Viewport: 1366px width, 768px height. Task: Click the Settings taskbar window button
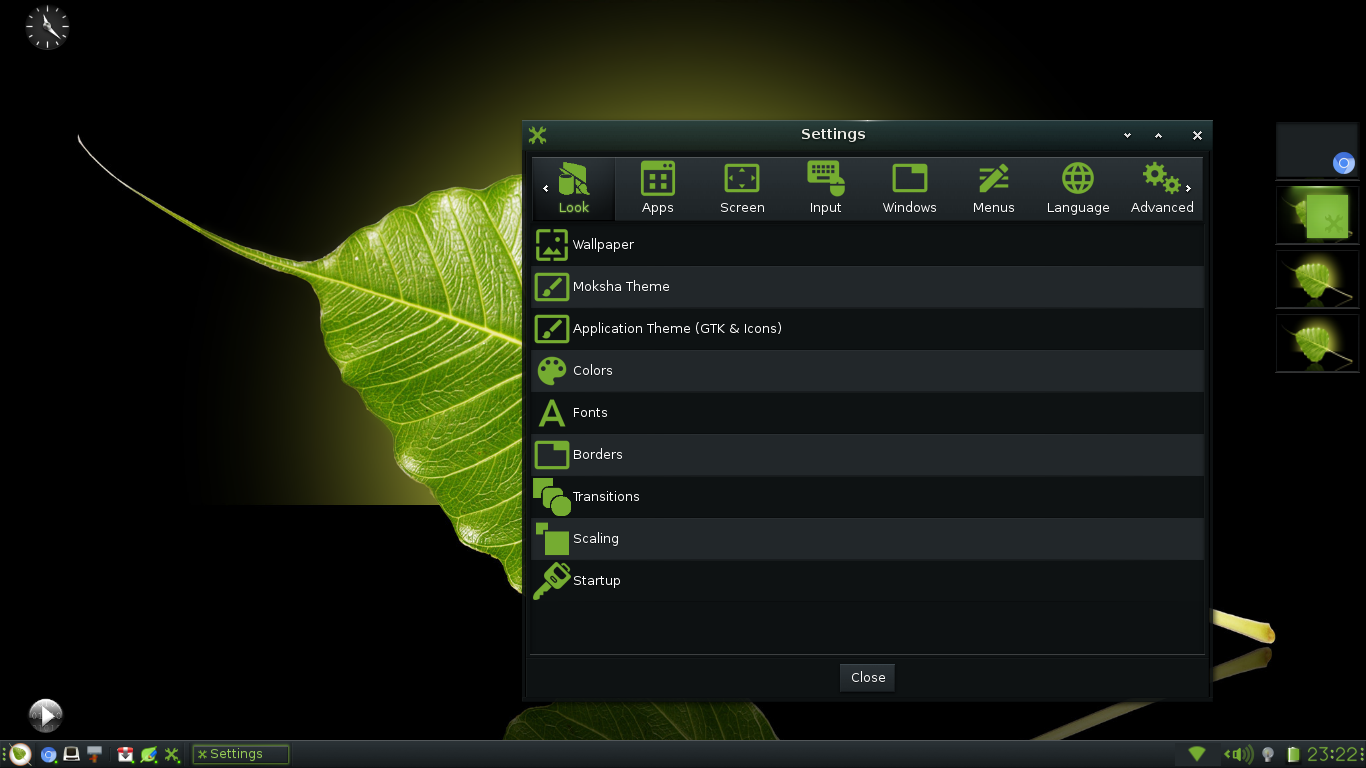(x=241, y=754)
